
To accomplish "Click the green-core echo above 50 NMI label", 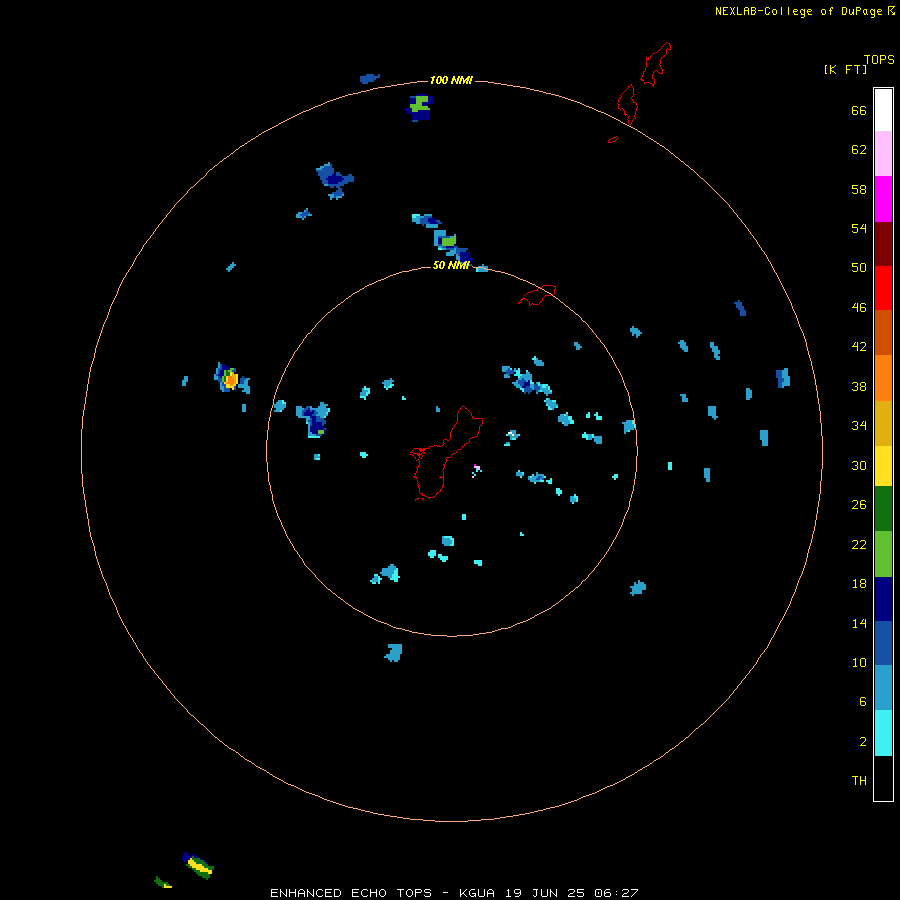I will (x=448, y=241).
